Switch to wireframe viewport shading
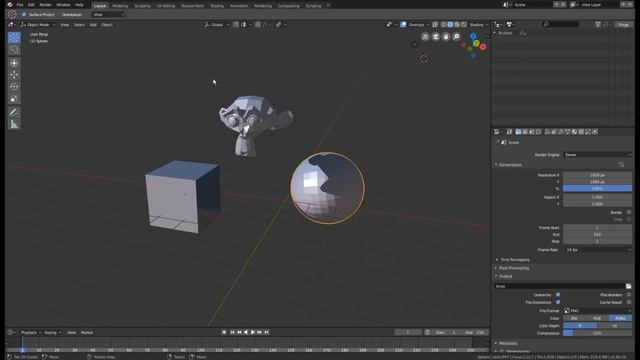 [444, 25]
